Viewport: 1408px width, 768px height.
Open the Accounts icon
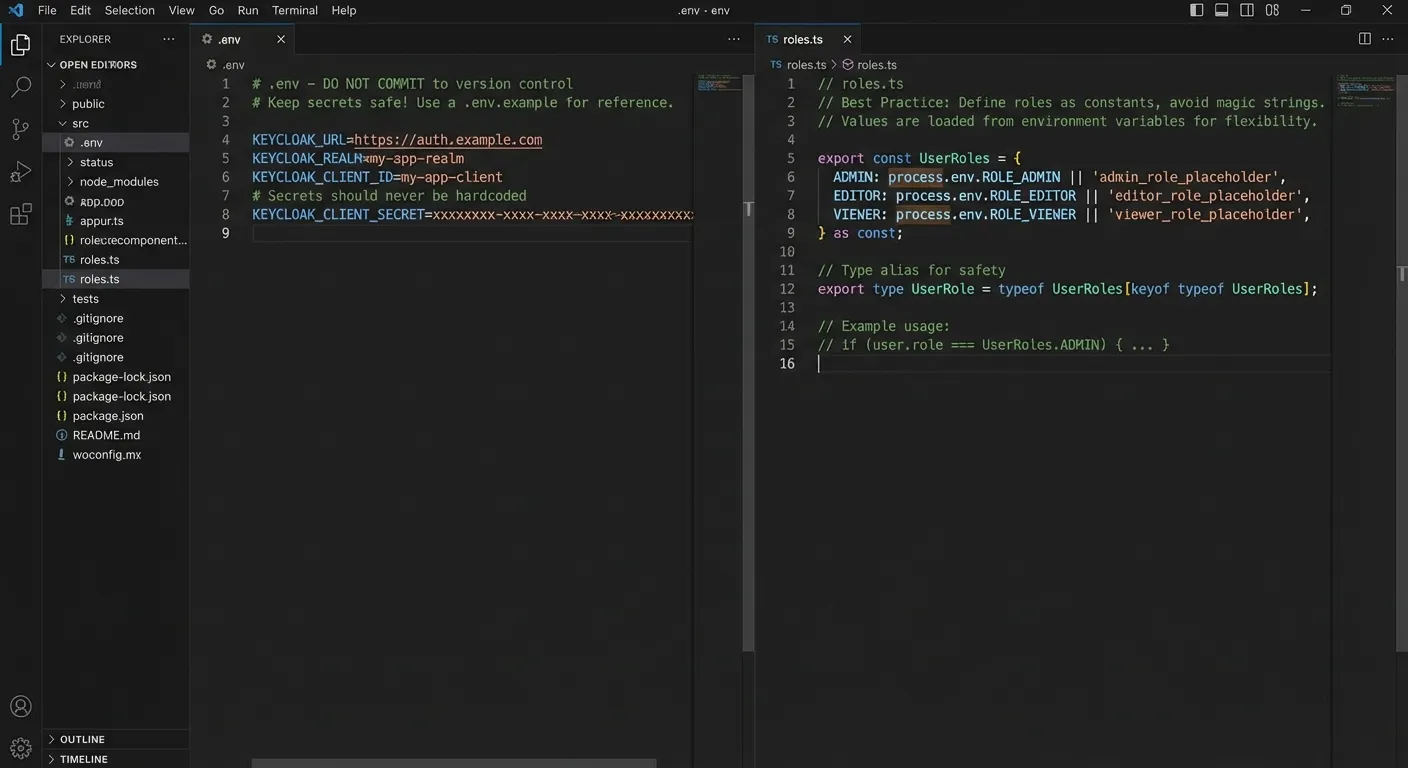pos(20,706)
